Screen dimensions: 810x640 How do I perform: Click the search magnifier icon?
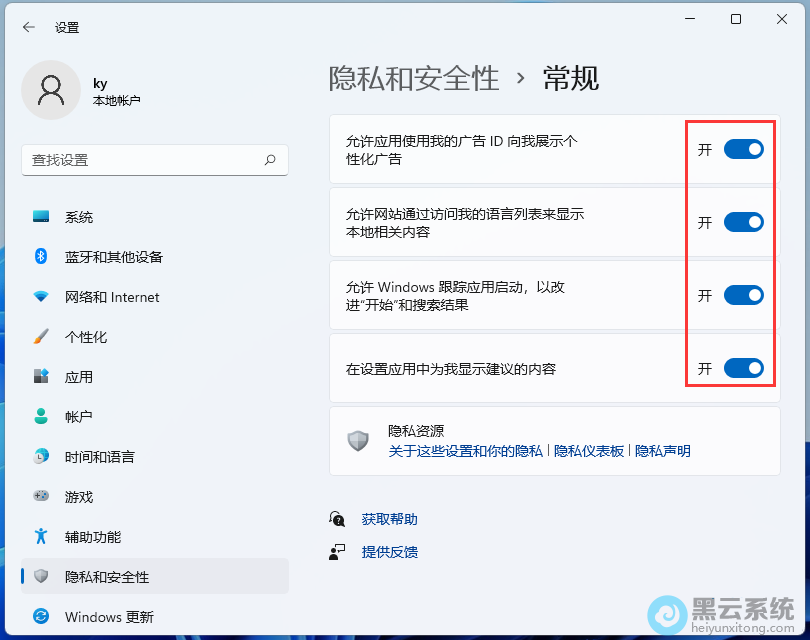point(270,160)
